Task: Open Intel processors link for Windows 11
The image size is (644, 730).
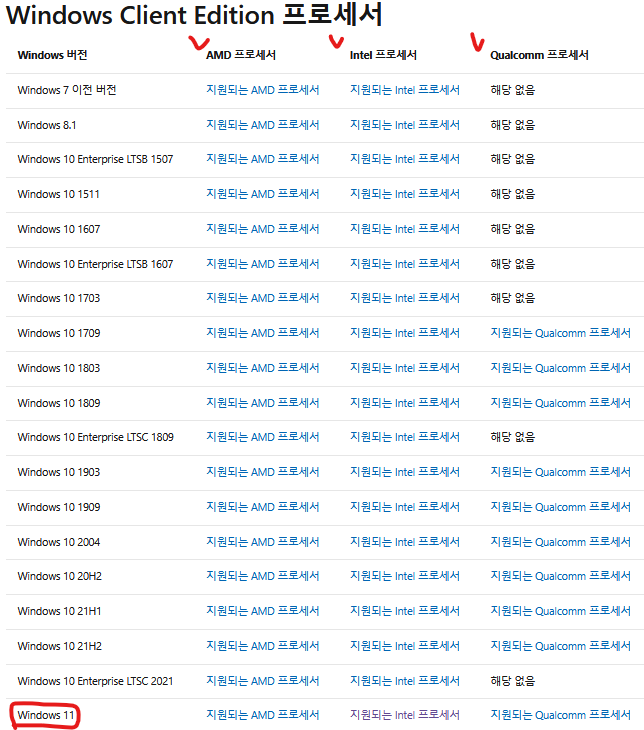Action: tap(405, 715)
